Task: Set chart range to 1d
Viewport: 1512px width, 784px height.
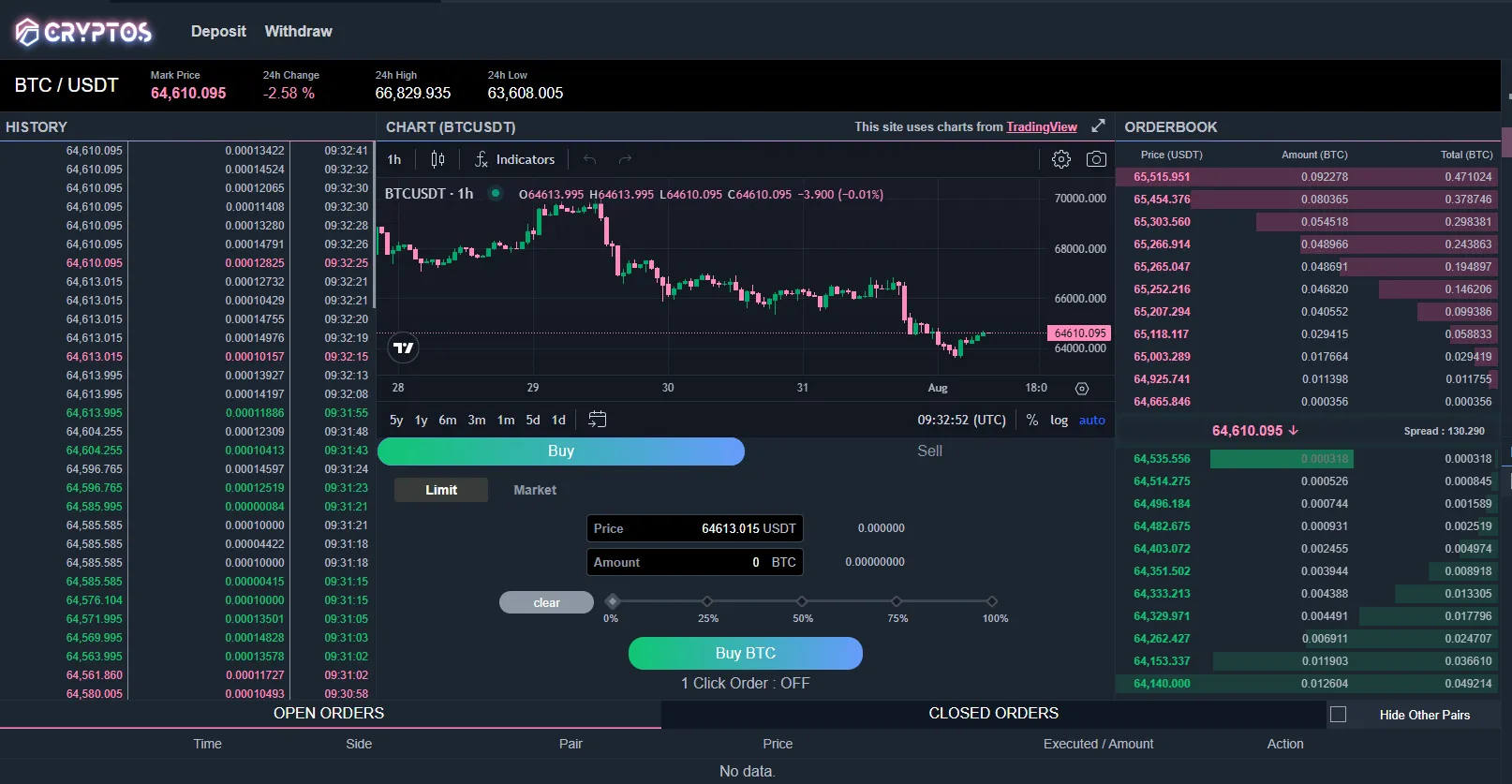Action: [558, 420]
